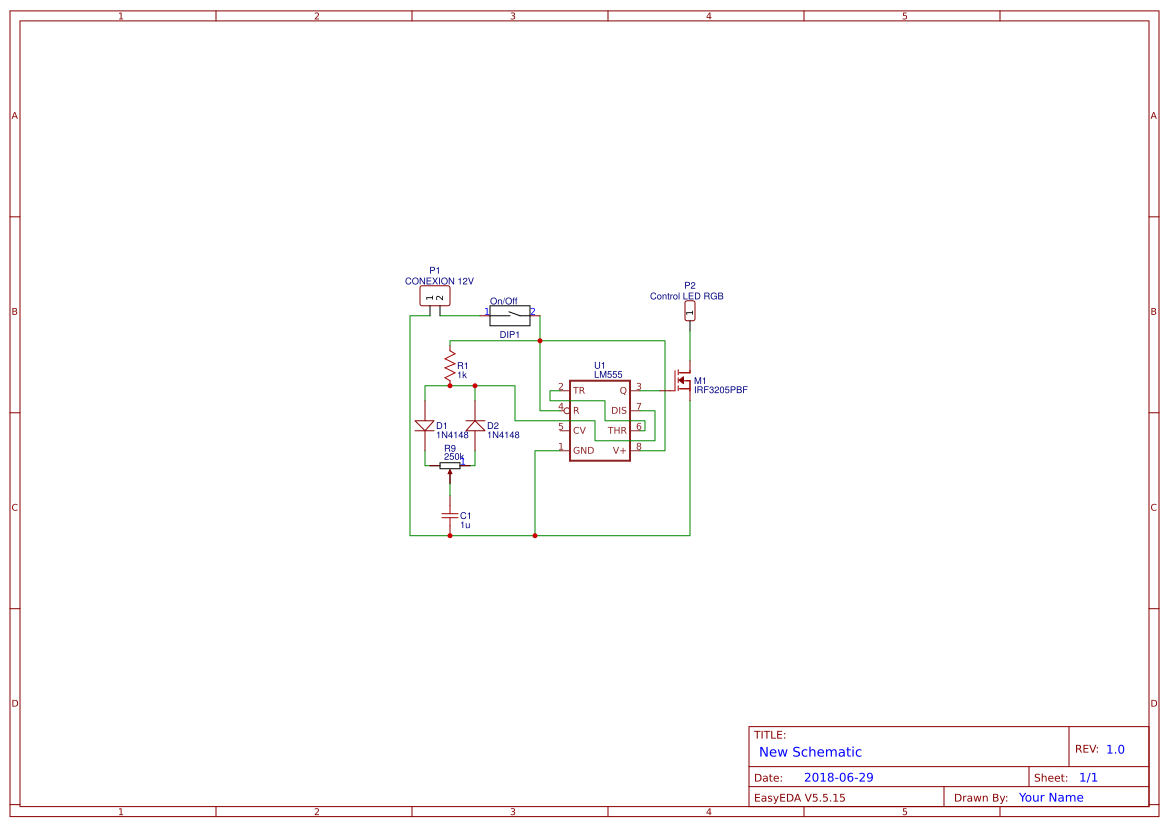Screen dimensions: 1169x827
Task: Click the R9 250k potentiometer symbol
Action: (450, 465)
